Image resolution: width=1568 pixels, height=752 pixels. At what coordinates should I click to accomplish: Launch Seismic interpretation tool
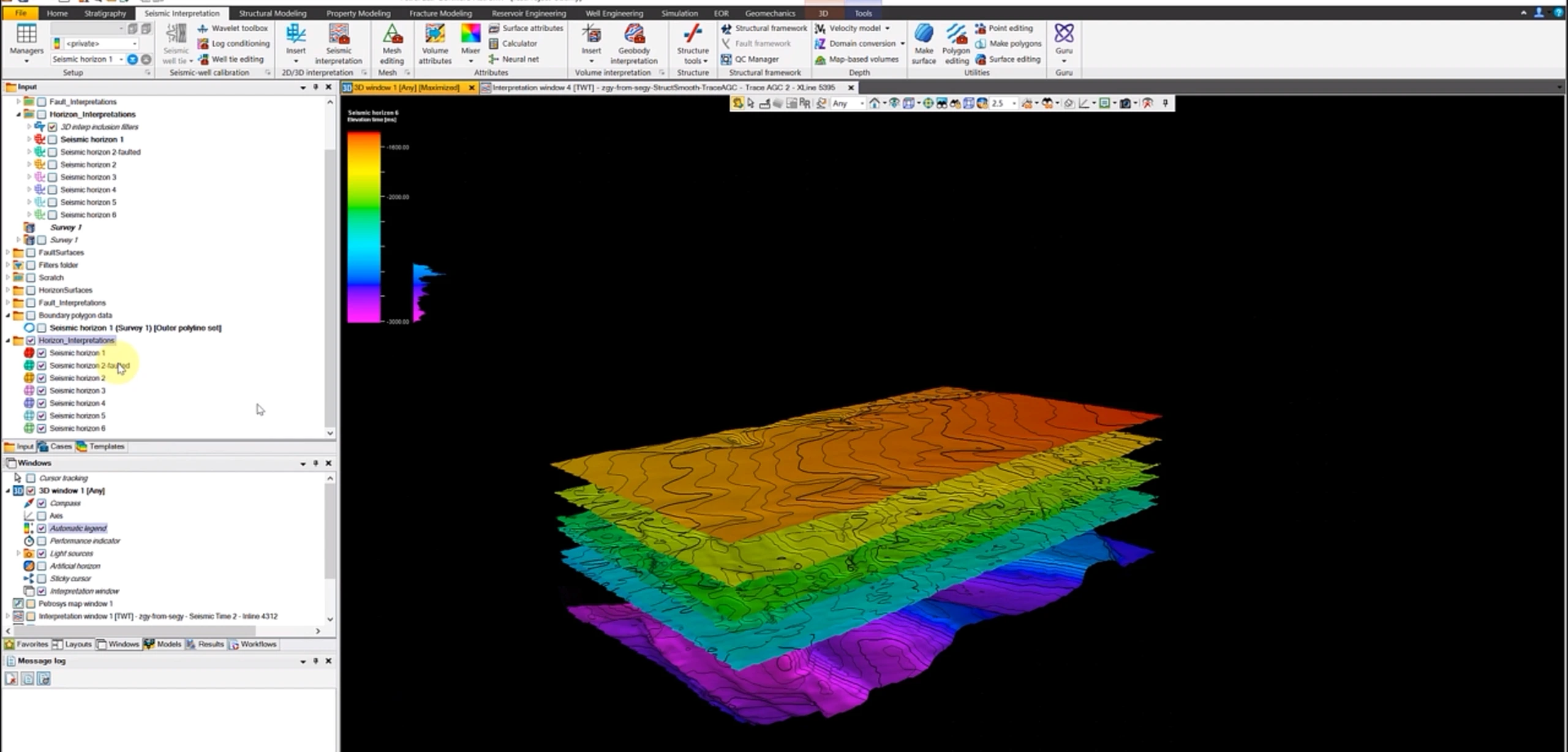click(339, 44)
